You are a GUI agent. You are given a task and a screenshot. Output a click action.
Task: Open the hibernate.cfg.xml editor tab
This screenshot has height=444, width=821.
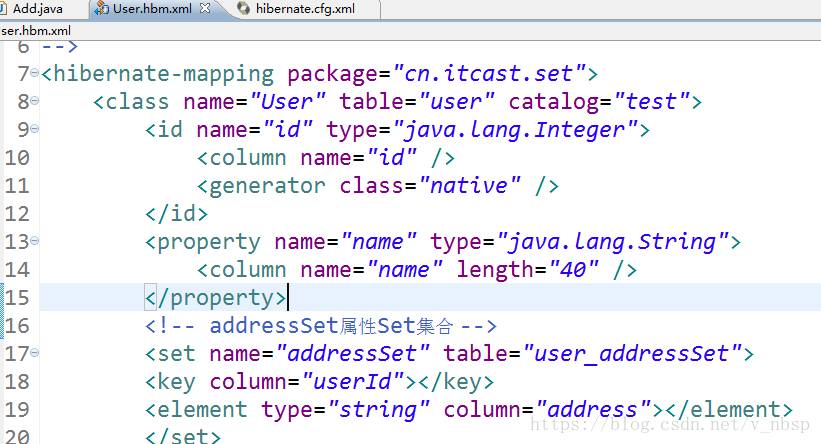pyautogui.click(x=305, y=9)
